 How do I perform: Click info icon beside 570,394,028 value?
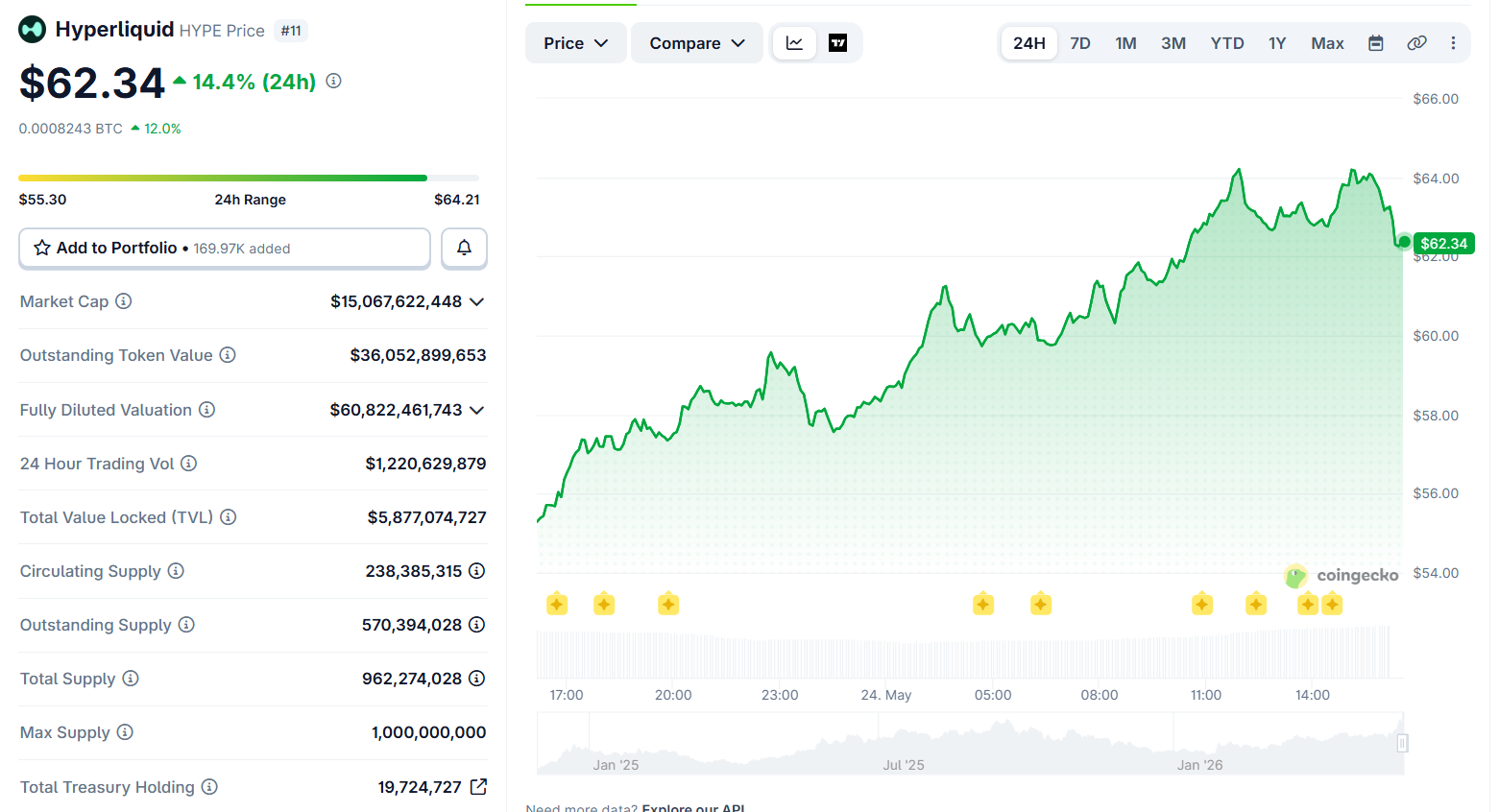coord(476,625)
